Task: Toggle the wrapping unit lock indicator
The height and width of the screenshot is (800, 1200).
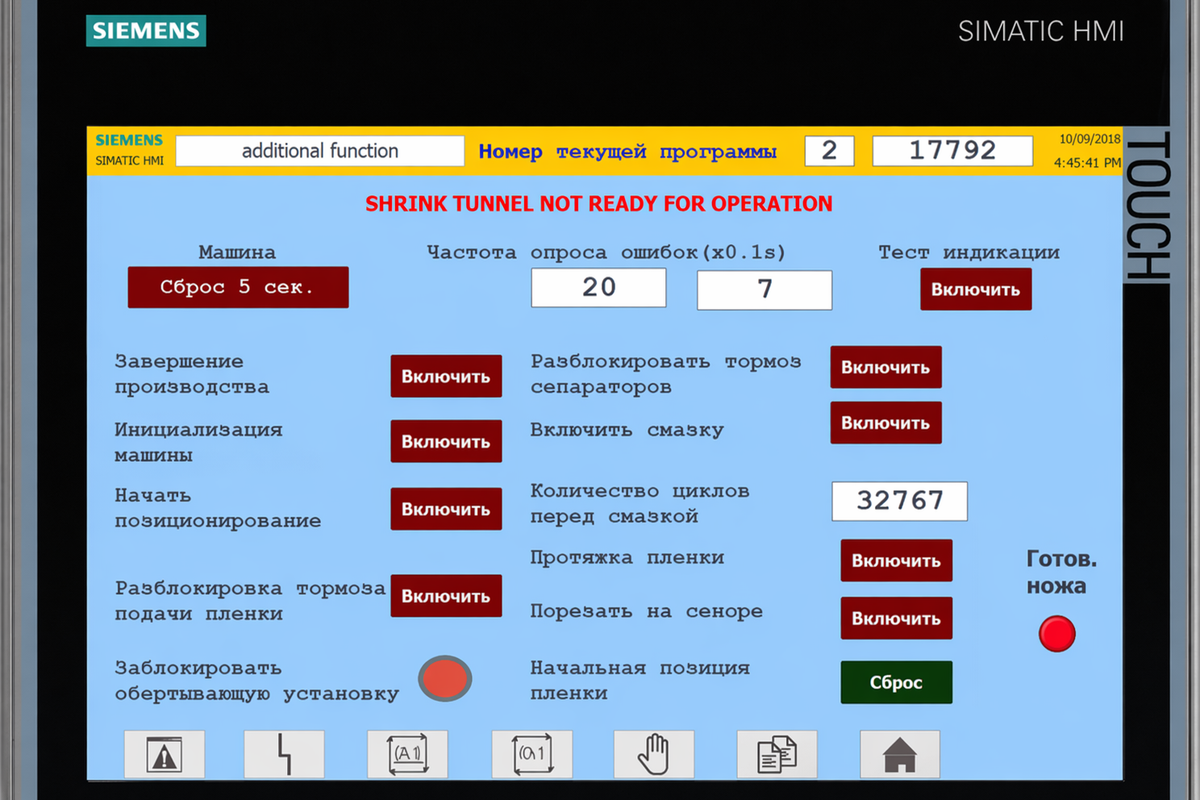Action: pyautogui.click(x=444, y=679)
